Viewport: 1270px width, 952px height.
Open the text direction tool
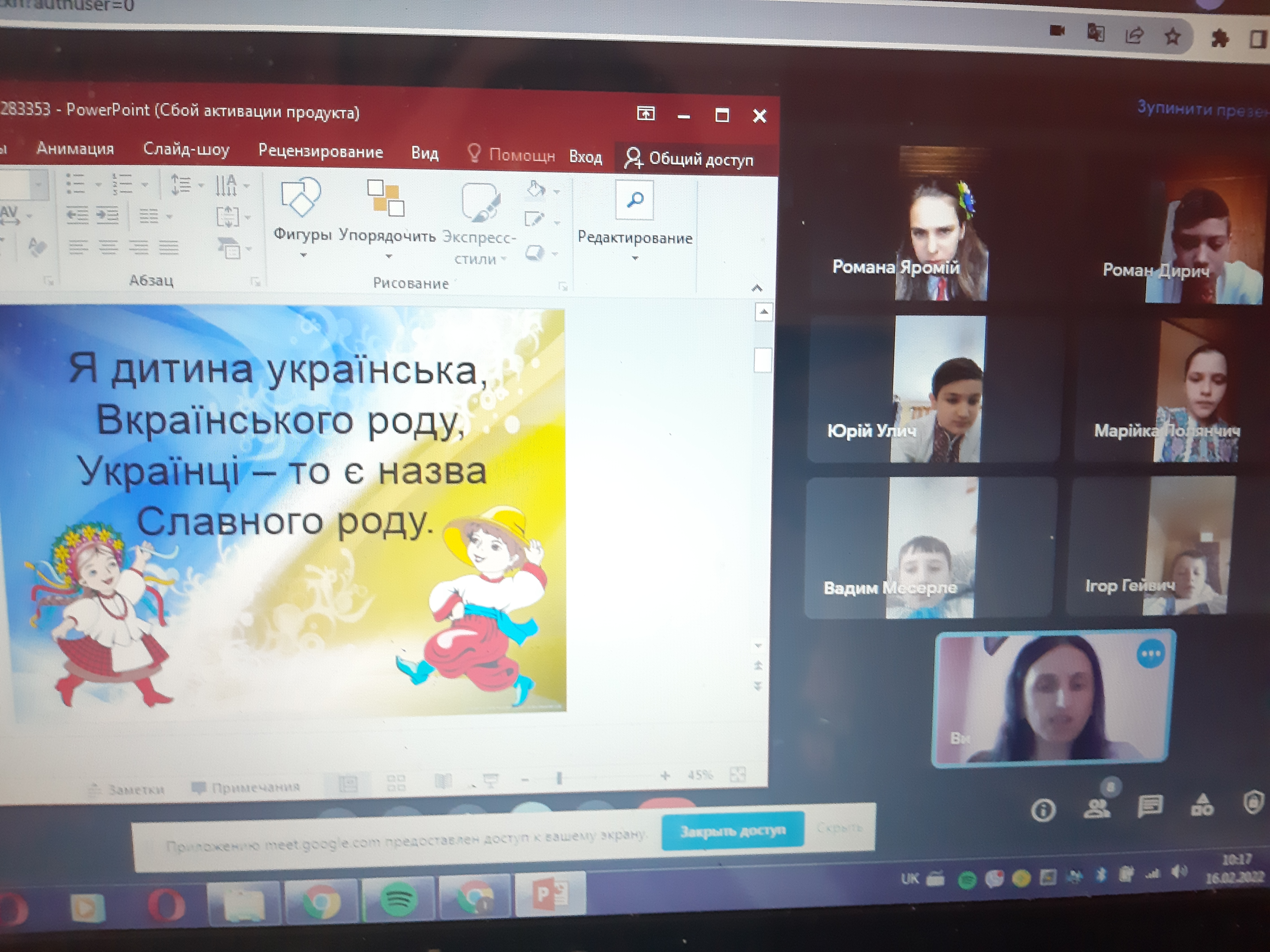pyautogui.click(x=226, y=185)
